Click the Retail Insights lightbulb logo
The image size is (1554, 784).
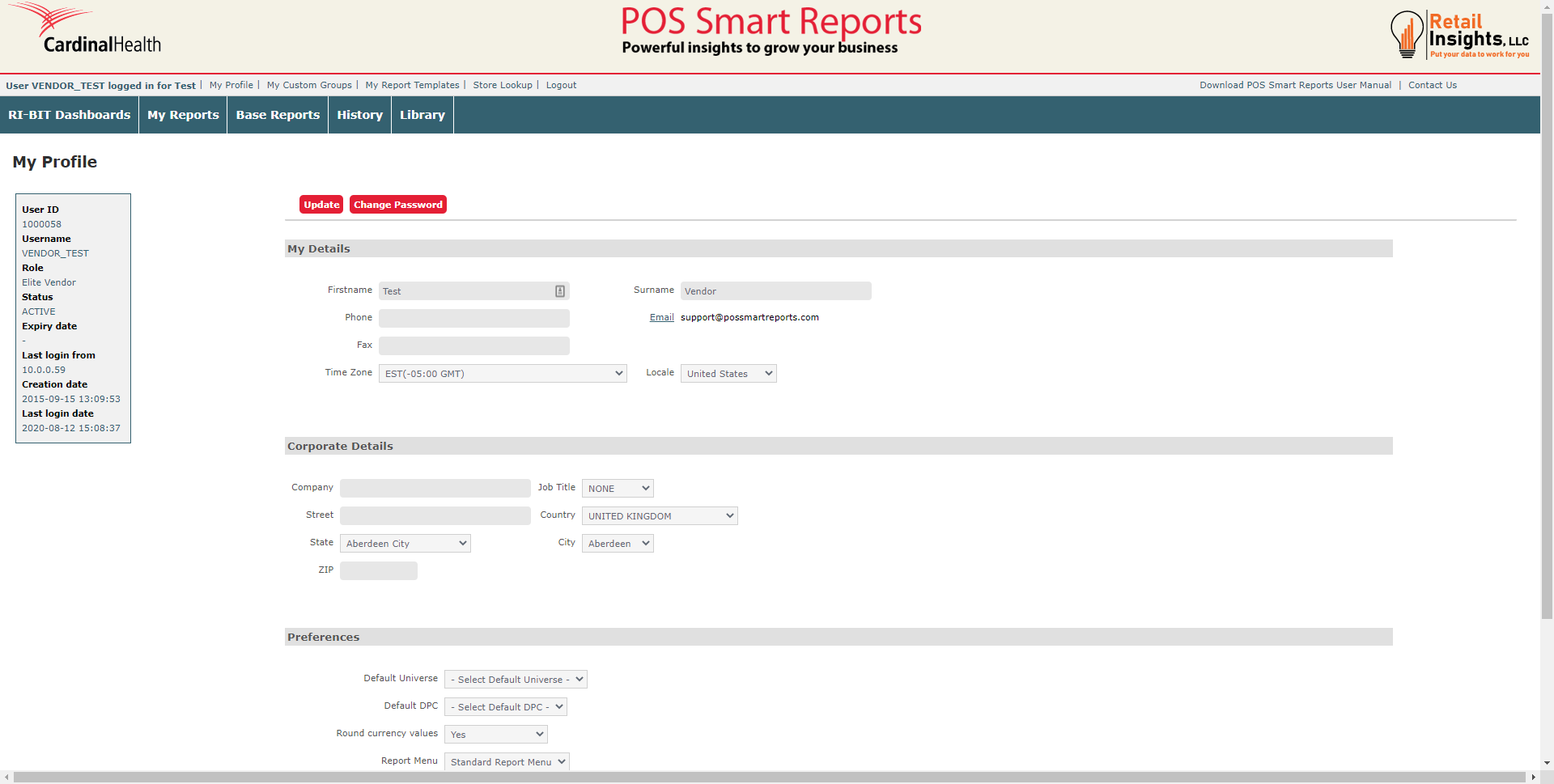point(1407,35)
